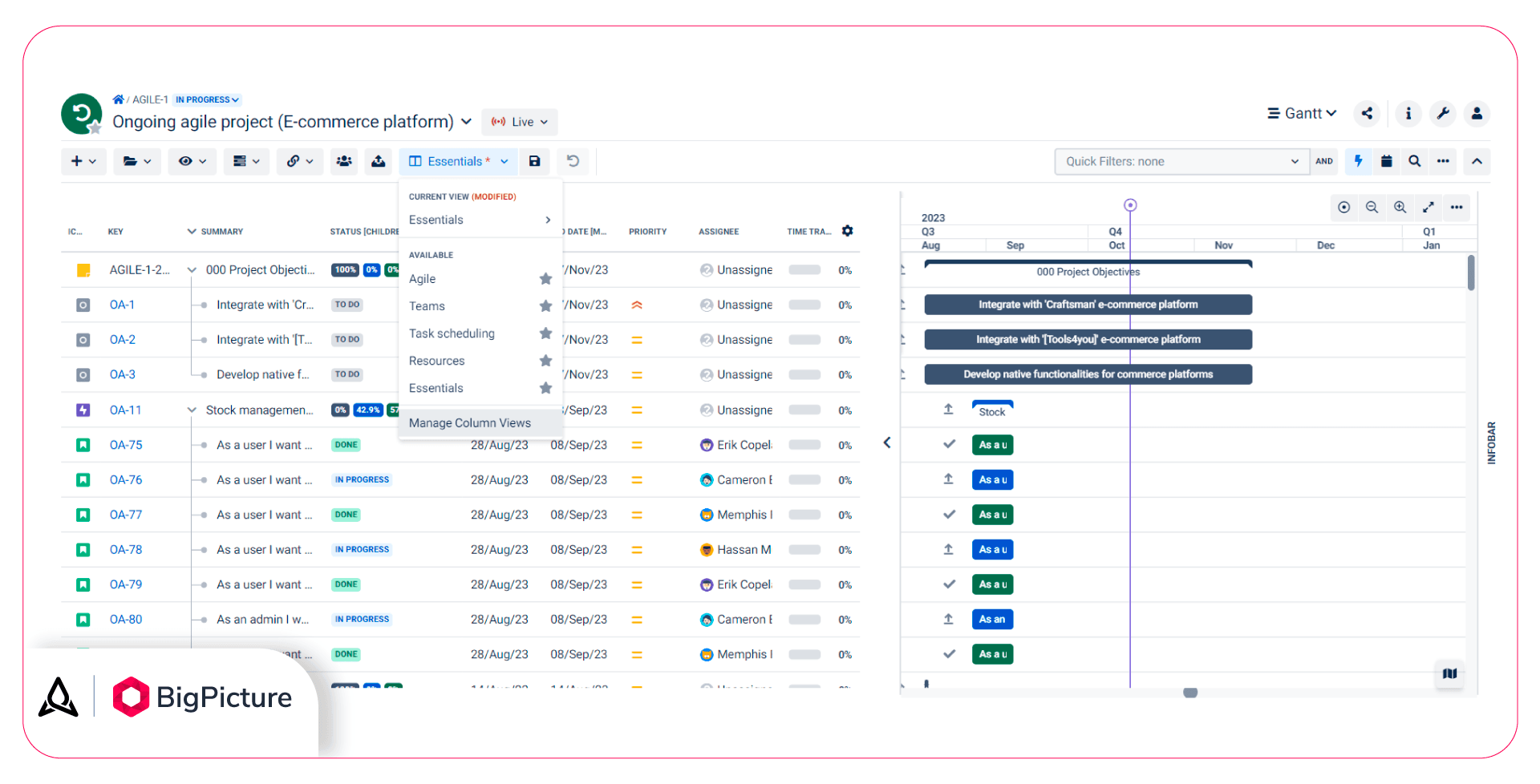Screen dimensions: 1540x784
Task: Open the row layout toolbar menu
Action: pyautogui.click(x=246, y=161)
